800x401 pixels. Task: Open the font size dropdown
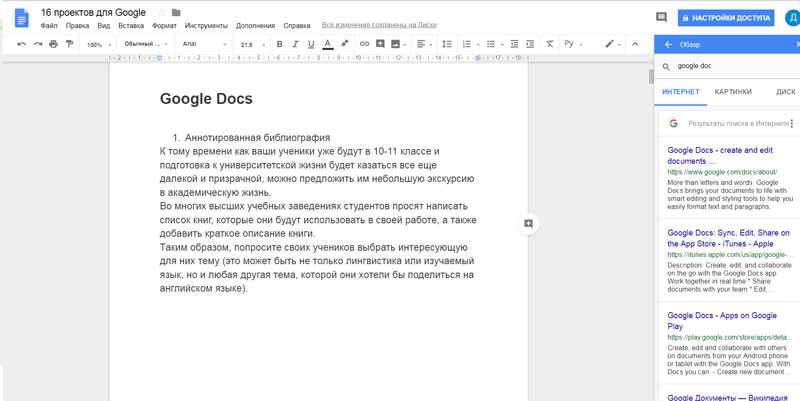(253, 45)
